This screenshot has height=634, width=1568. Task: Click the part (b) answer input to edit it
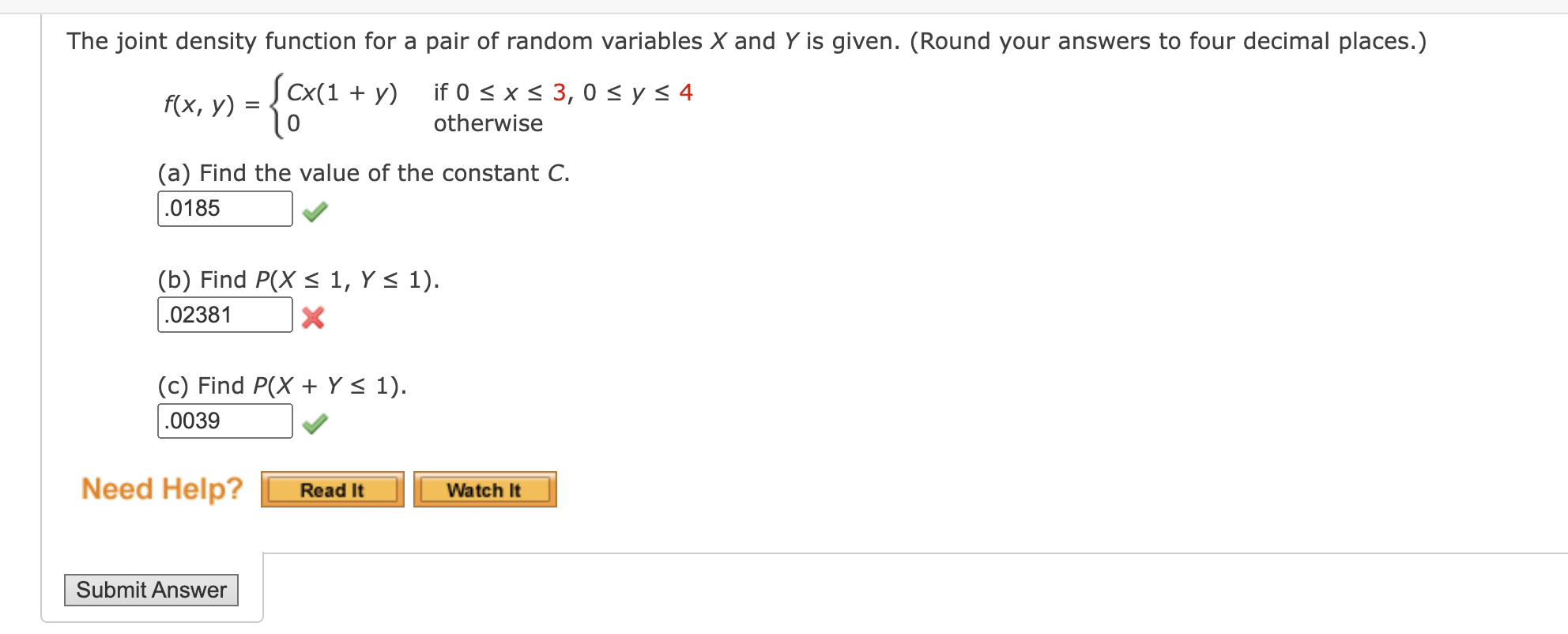click(x=224, y=315)
